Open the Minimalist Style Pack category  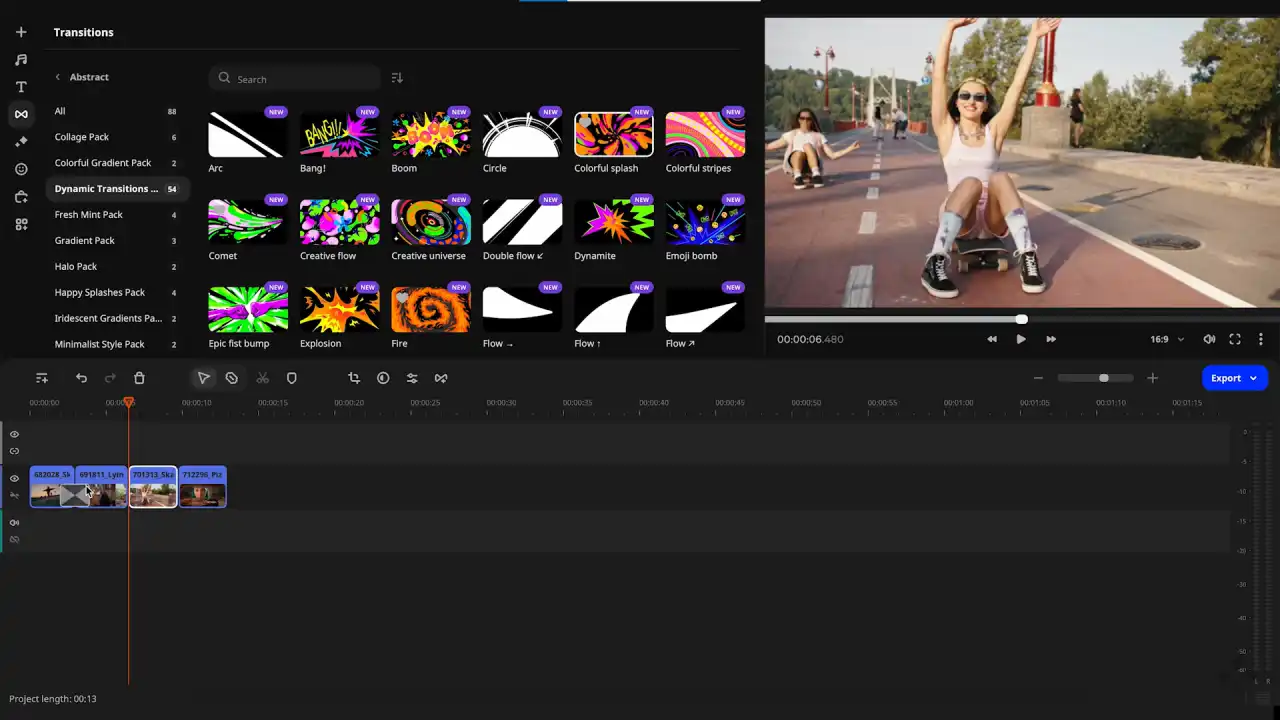pyautogui.click(x=116, y=345)
